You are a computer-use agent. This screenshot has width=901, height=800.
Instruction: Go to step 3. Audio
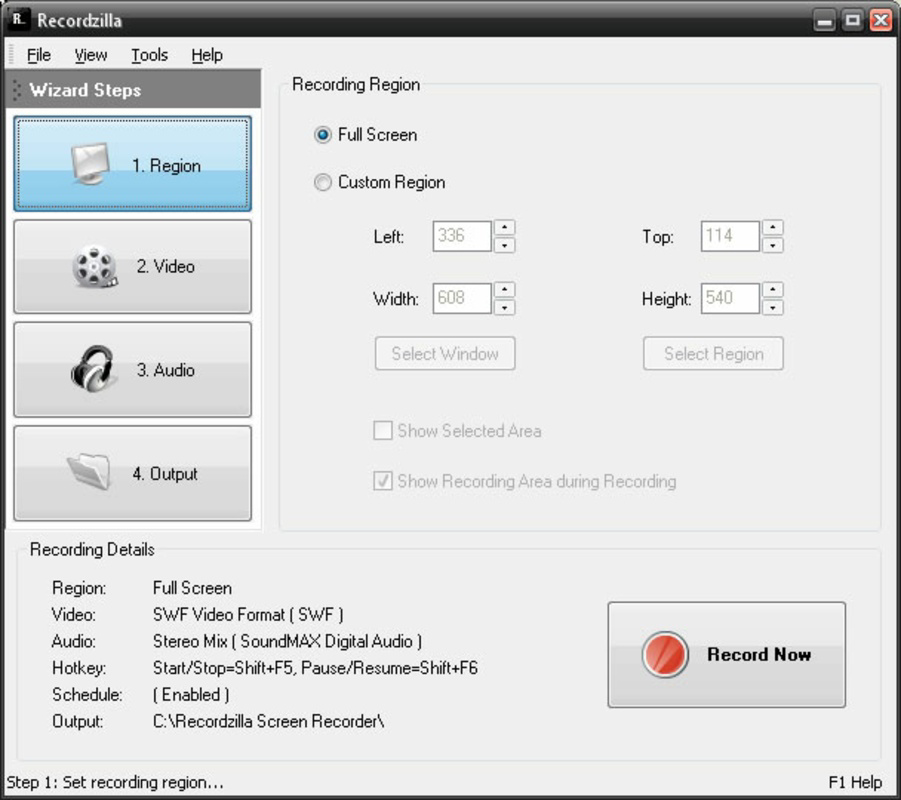[133, 370]
